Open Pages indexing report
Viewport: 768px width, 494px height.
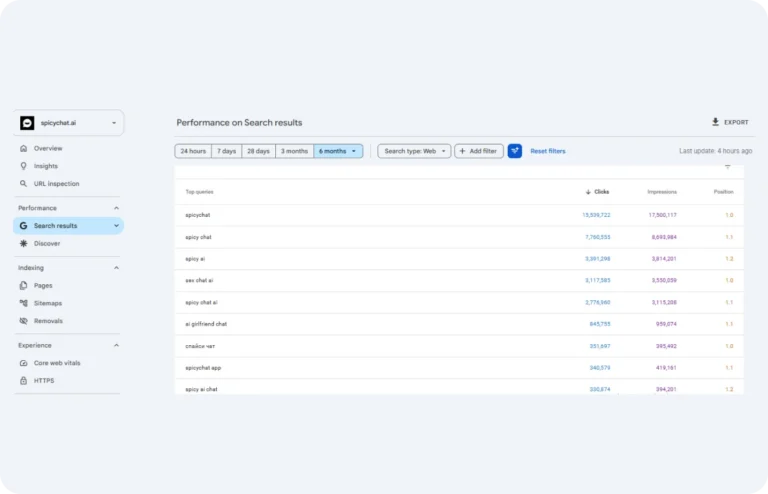pos(43,285)
